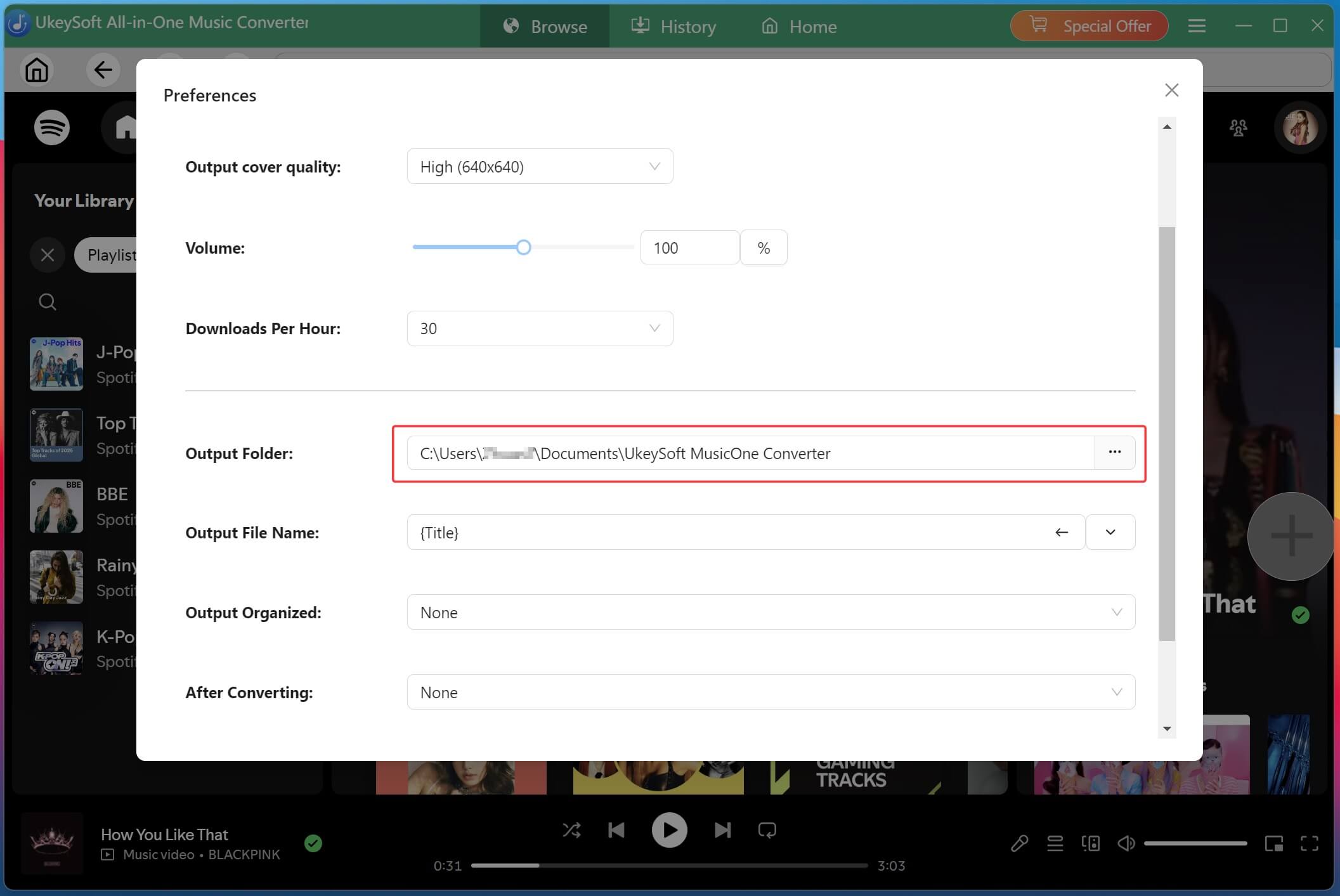Click the Output File Name input field
Image resolution: width=1340 pixels, height=896 pixels.
[698, 532]
